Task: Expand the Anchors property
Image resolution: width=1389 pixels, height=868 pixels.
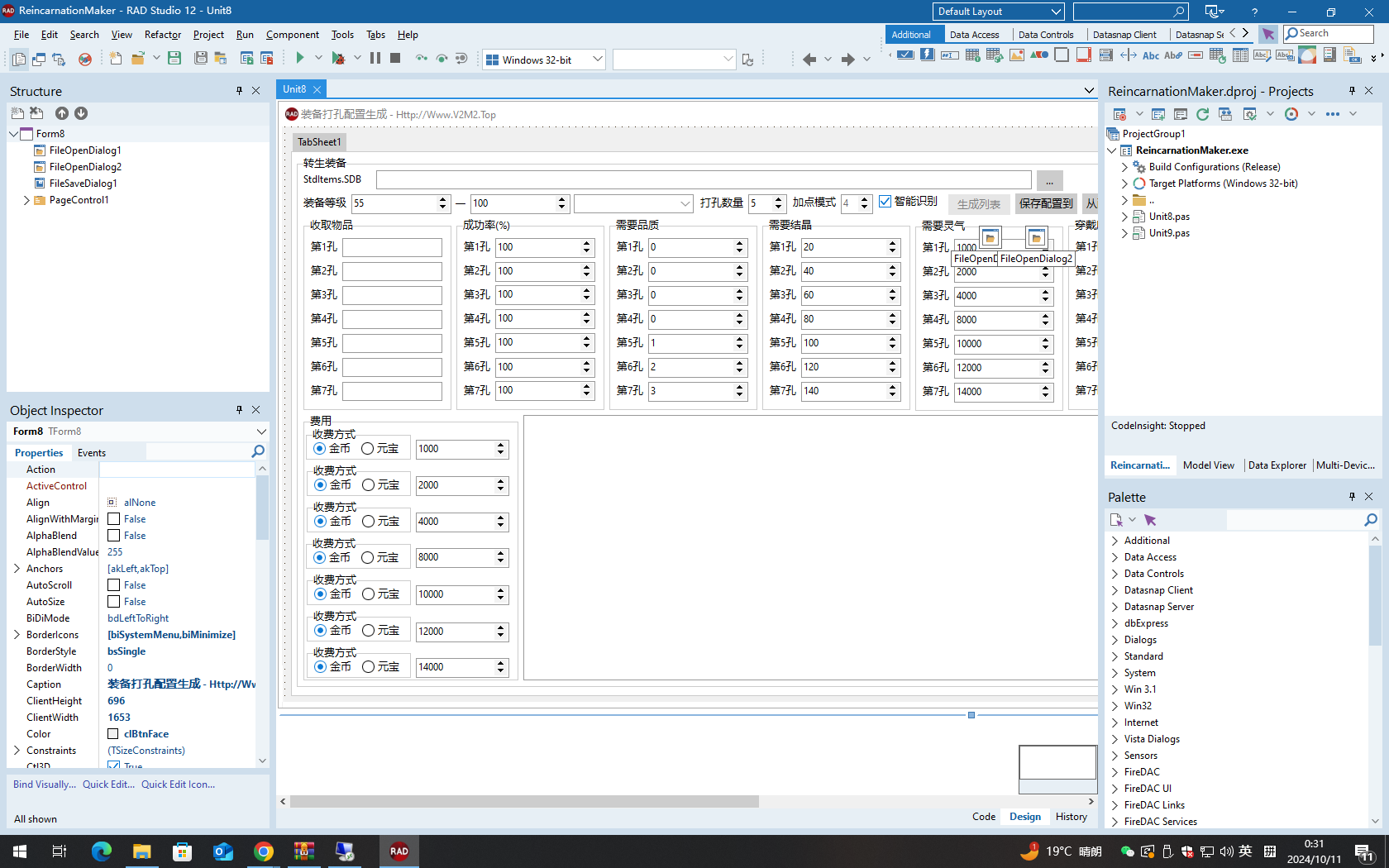Action: pos(17,569)
